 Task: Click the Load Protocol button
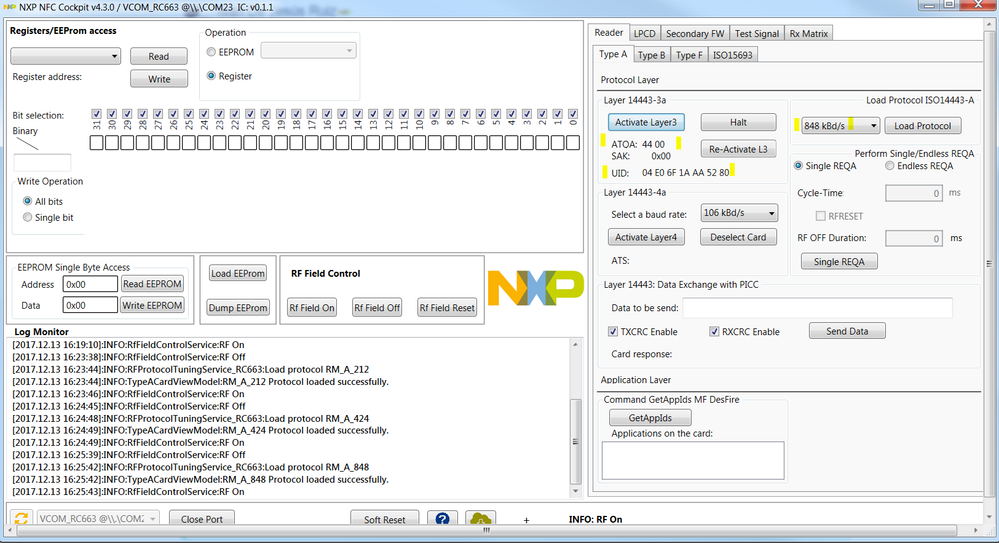[923, 126]
